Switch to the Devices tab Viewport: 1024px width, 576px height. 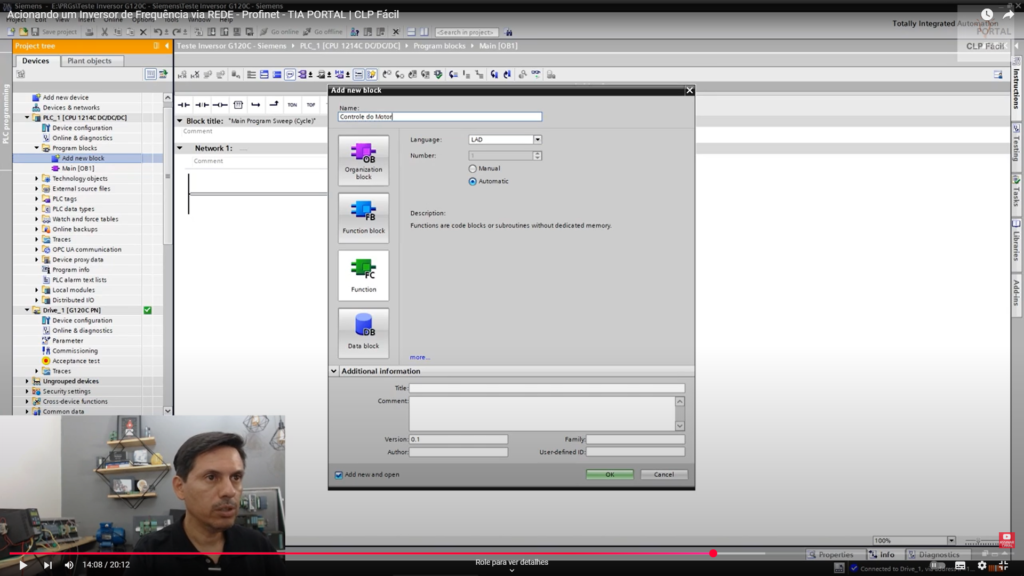click(x=35, y=61)
